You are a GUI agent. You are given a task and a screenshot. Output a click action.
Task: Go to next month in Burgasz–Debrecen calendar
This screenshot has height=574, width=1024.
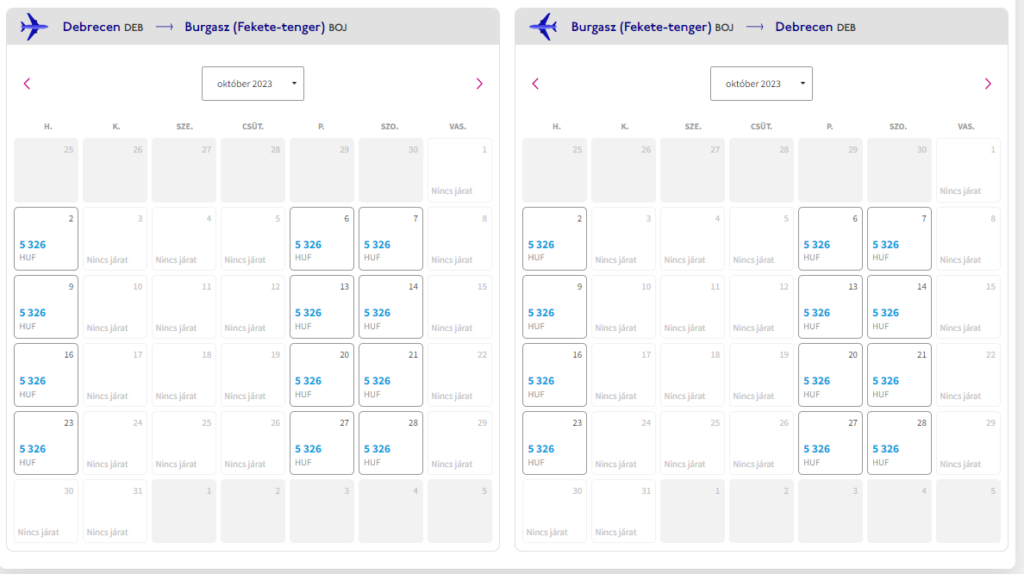tap(988, 84)
